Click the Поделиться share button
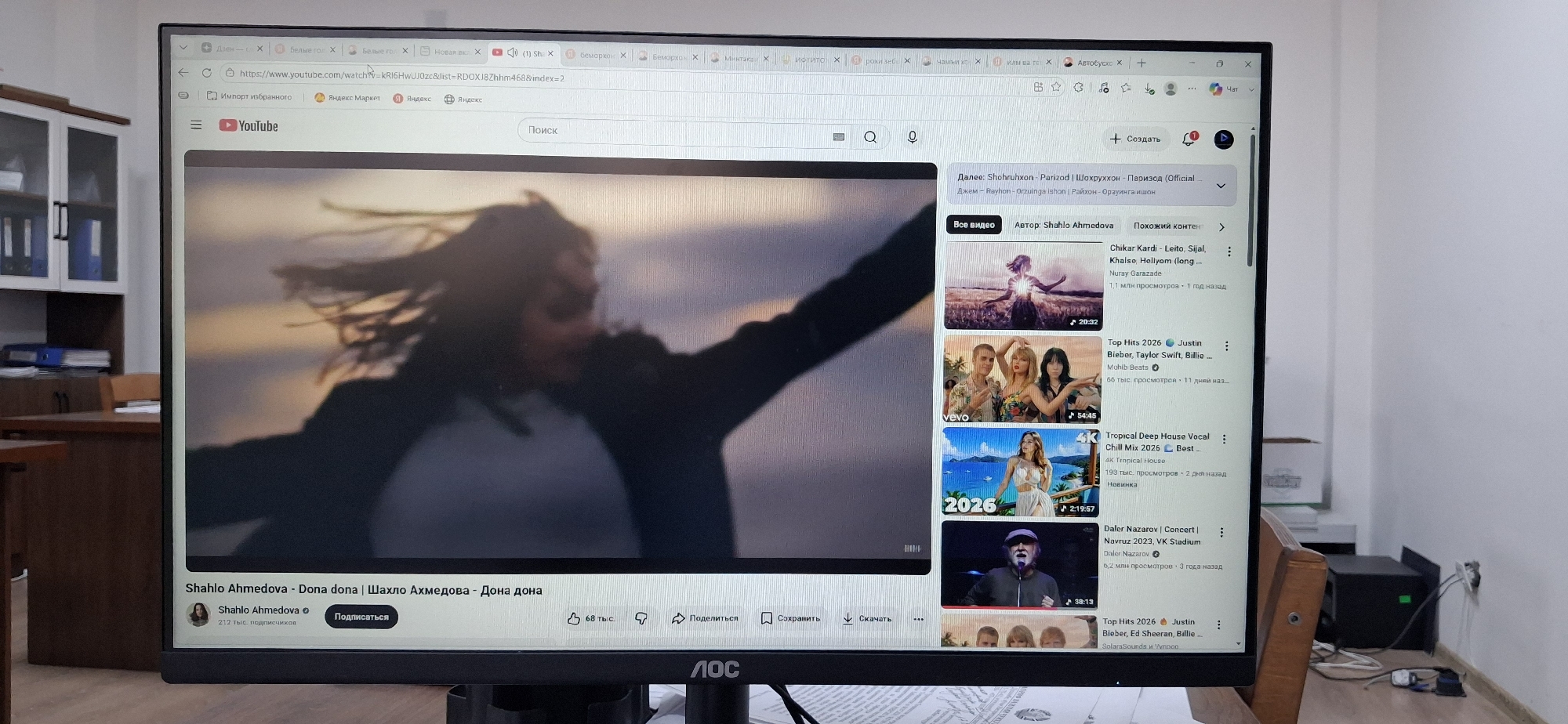Image resolution: width=1568 pixels, height=724 pixels. (705, 618)
